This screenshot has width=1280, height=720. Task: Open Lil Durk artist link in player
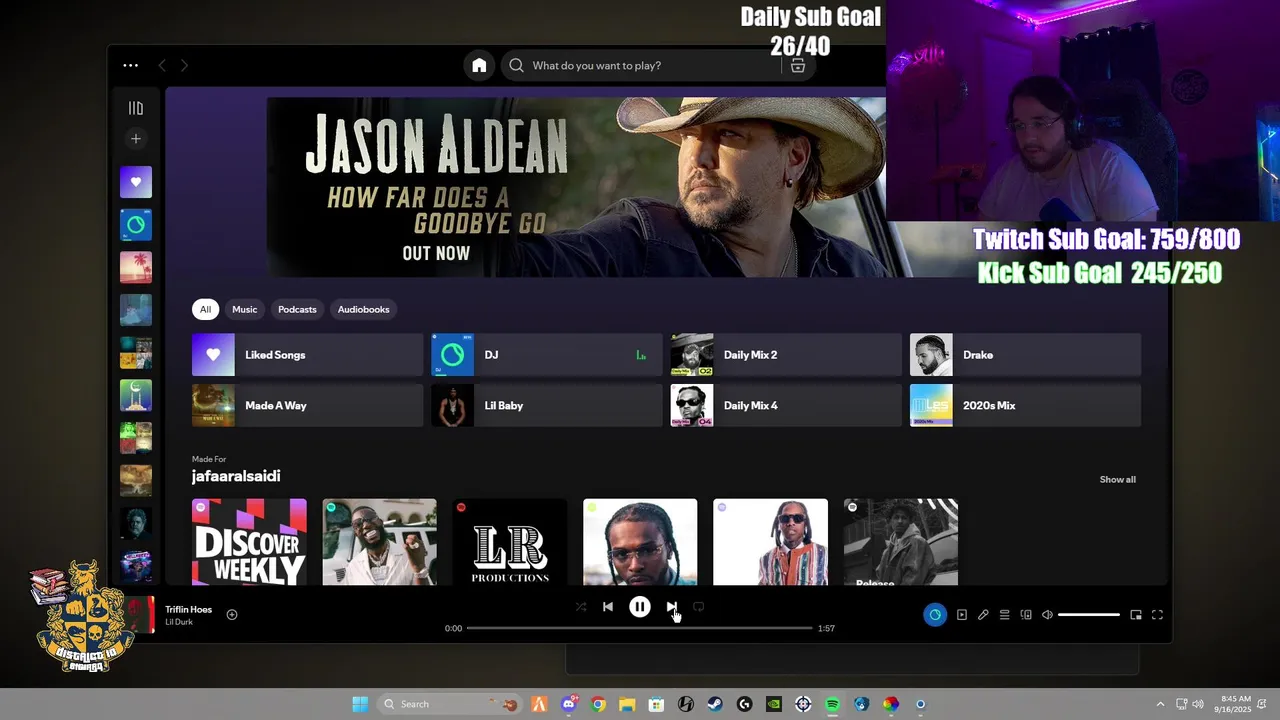point(179,622)
